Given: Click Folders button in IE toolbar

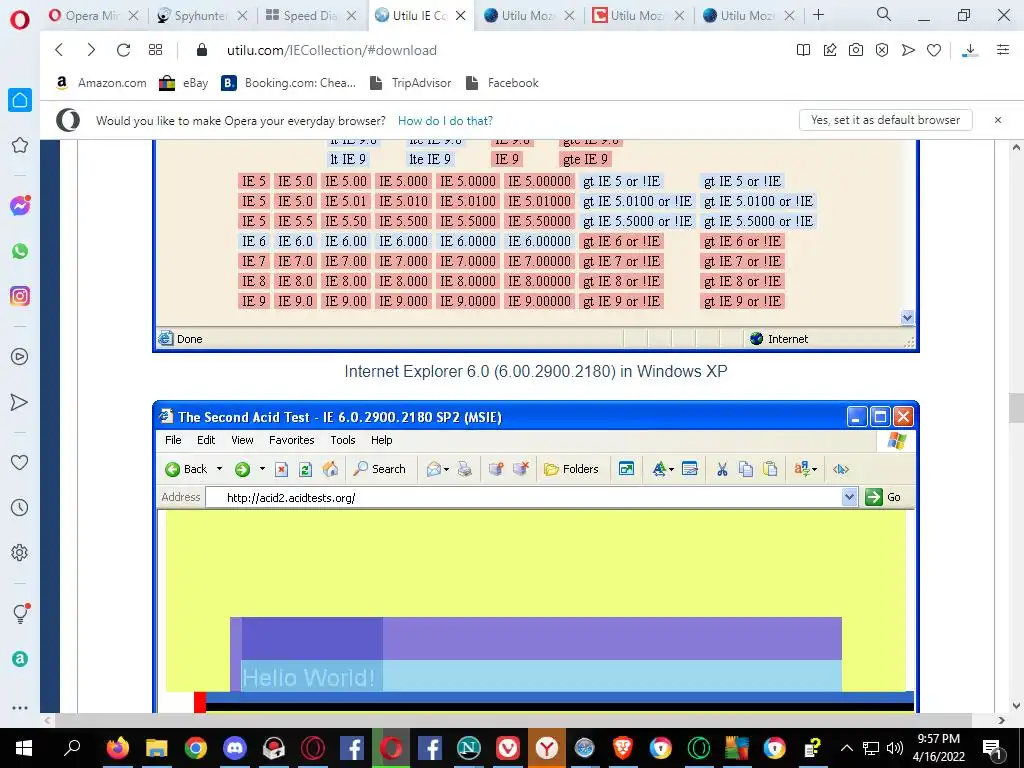Looking at the screenshot, I should click(x=571, y=469).
